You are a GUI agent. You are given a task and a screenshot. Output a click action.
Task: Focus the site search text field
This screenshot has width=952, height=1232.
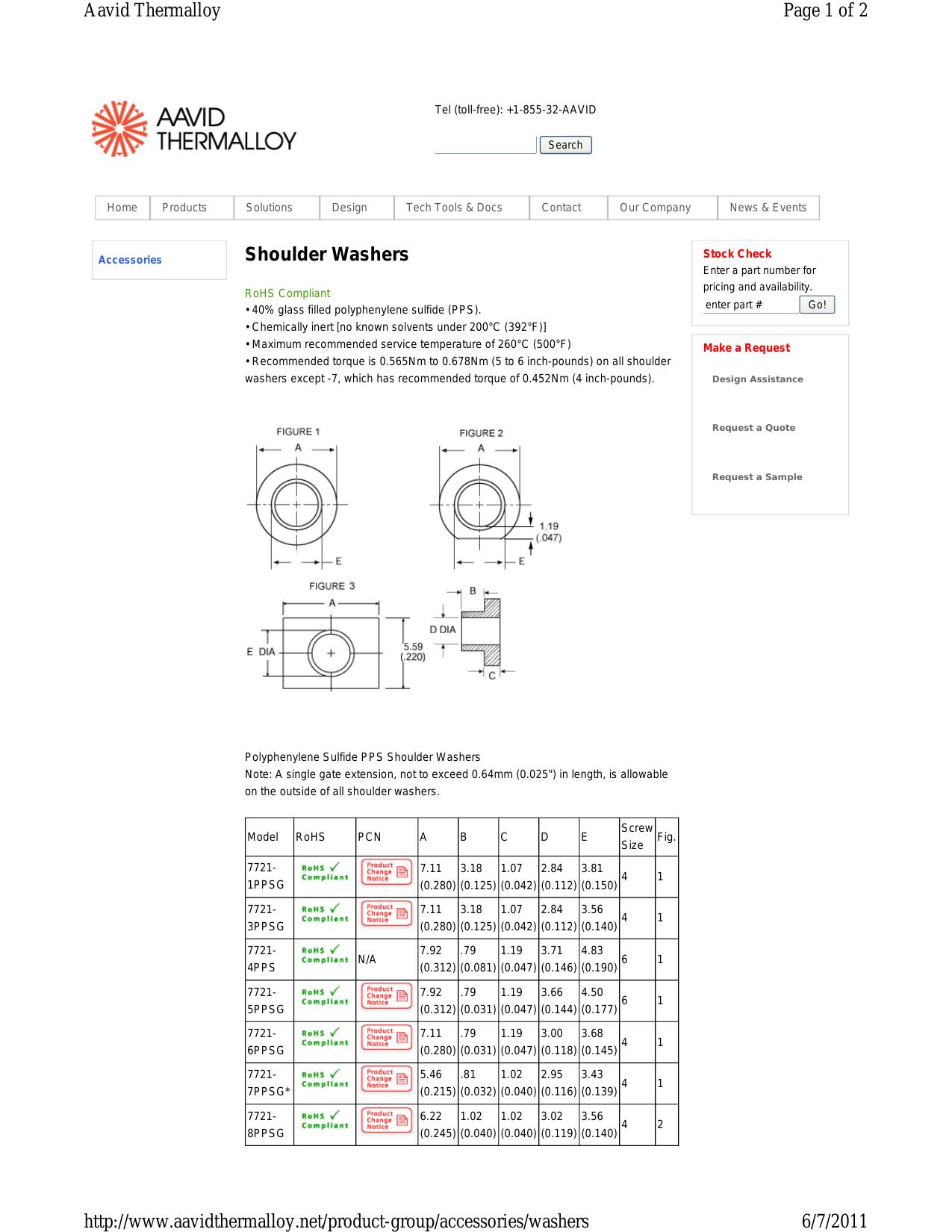(485, 145)
